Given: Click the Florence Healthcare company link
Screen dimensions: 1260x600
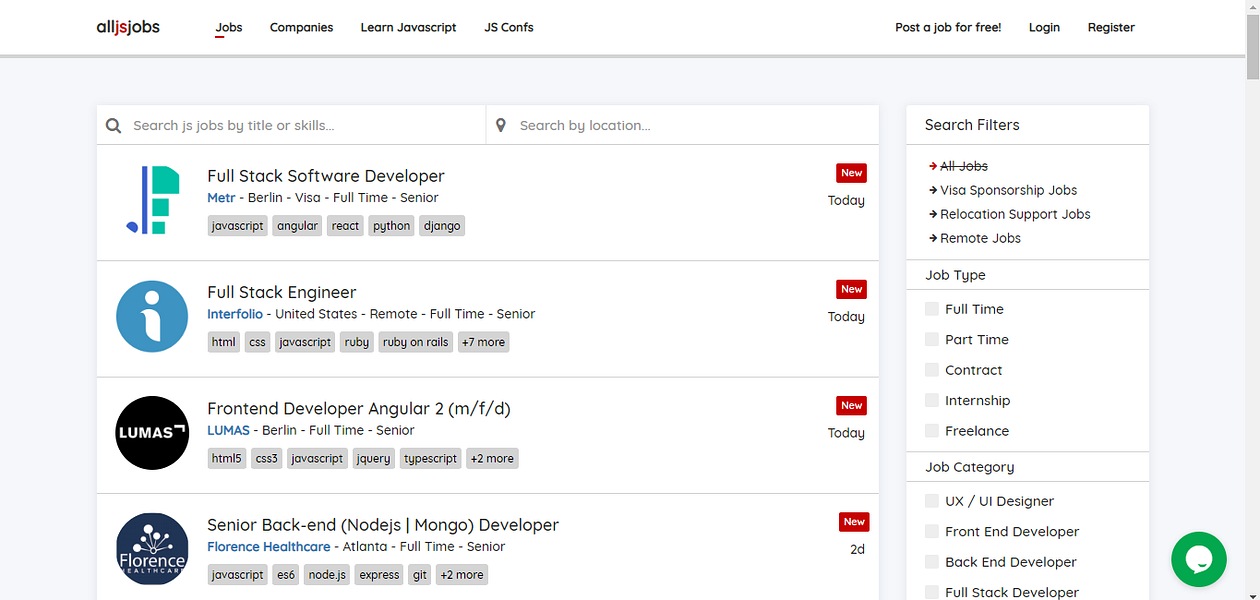Looking at the screenshot, I should tap(268, 547).
